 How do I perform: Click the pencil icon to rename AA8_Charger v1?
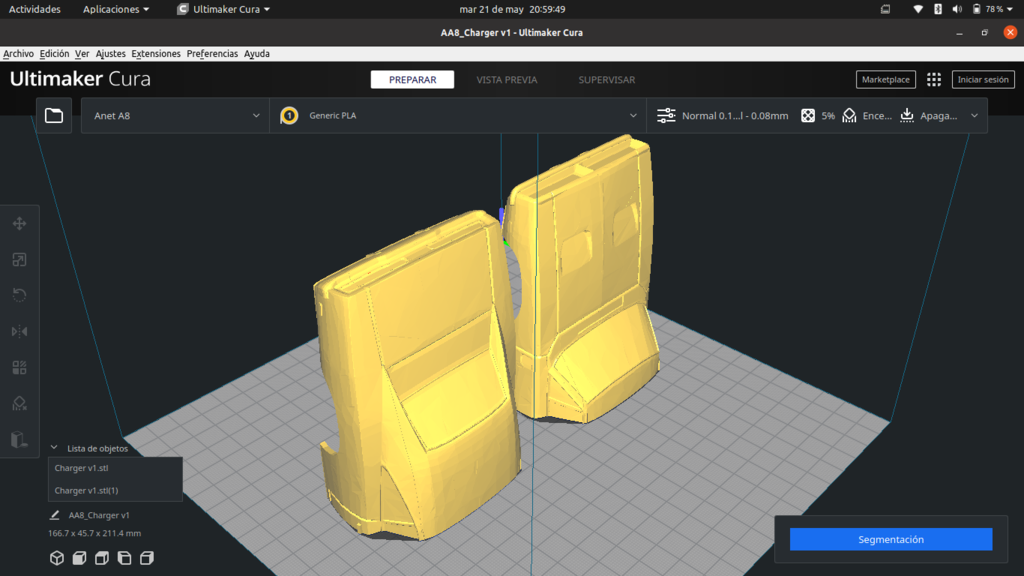click(x=55, y=516)
